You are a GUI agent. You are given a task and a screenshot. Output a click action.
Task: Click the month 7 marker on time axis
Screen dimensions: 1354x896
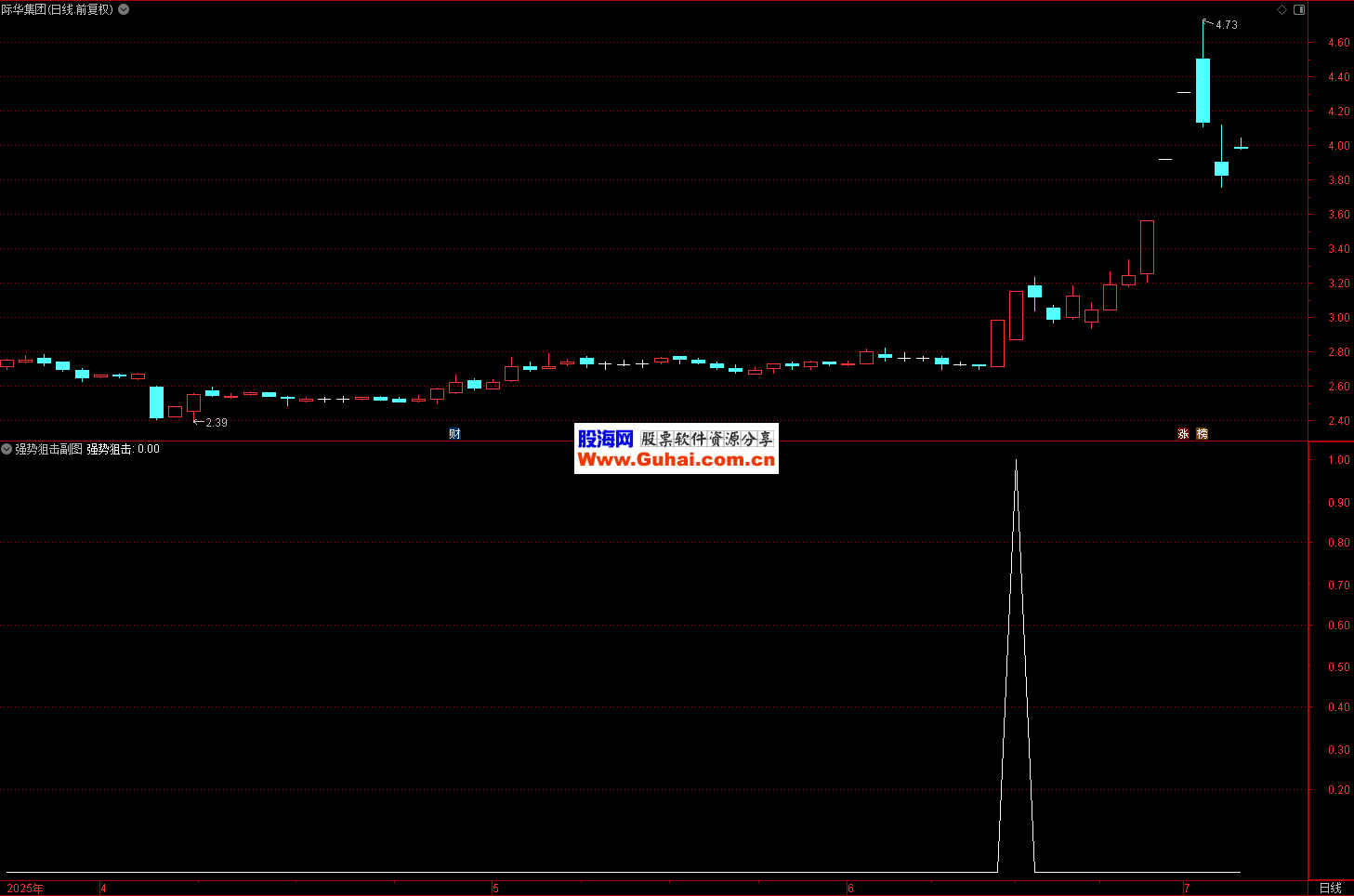click(x=1187, y=889)
